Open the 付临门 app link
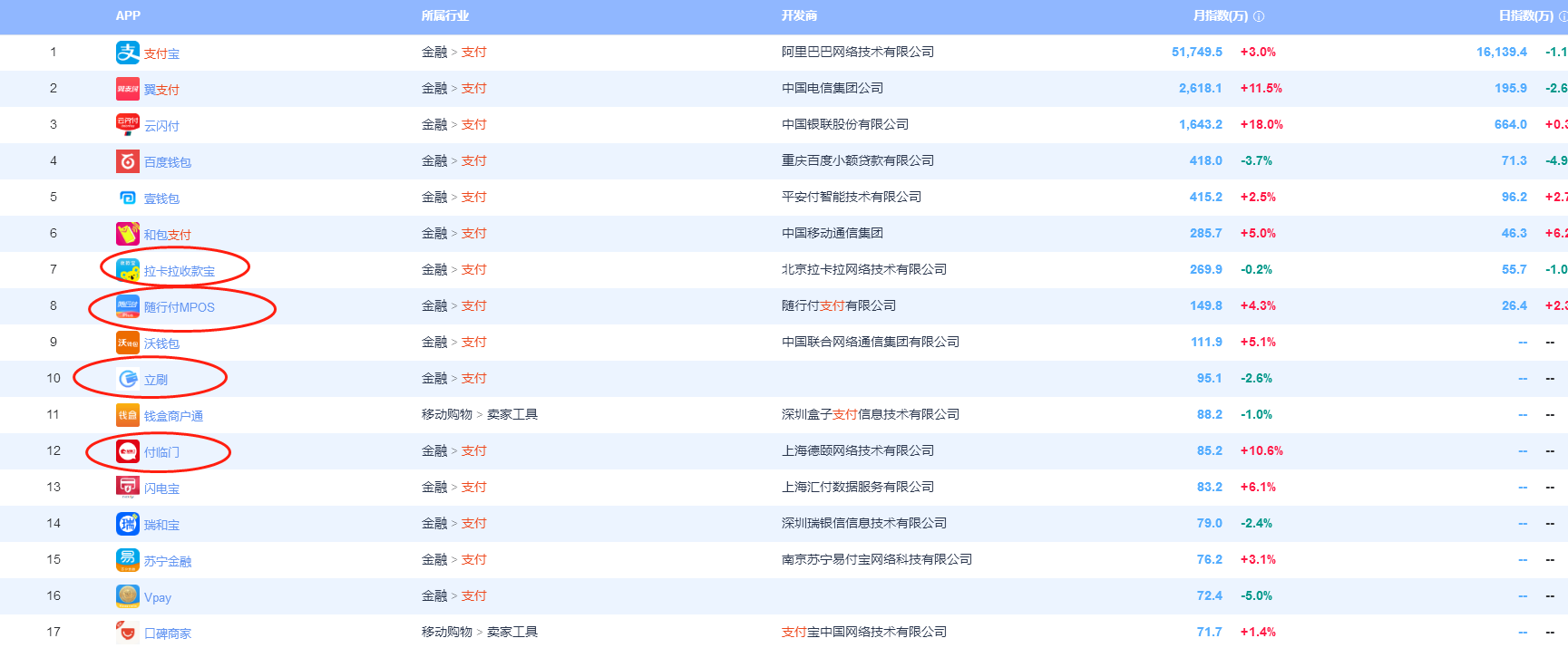 tap(161, 452)
